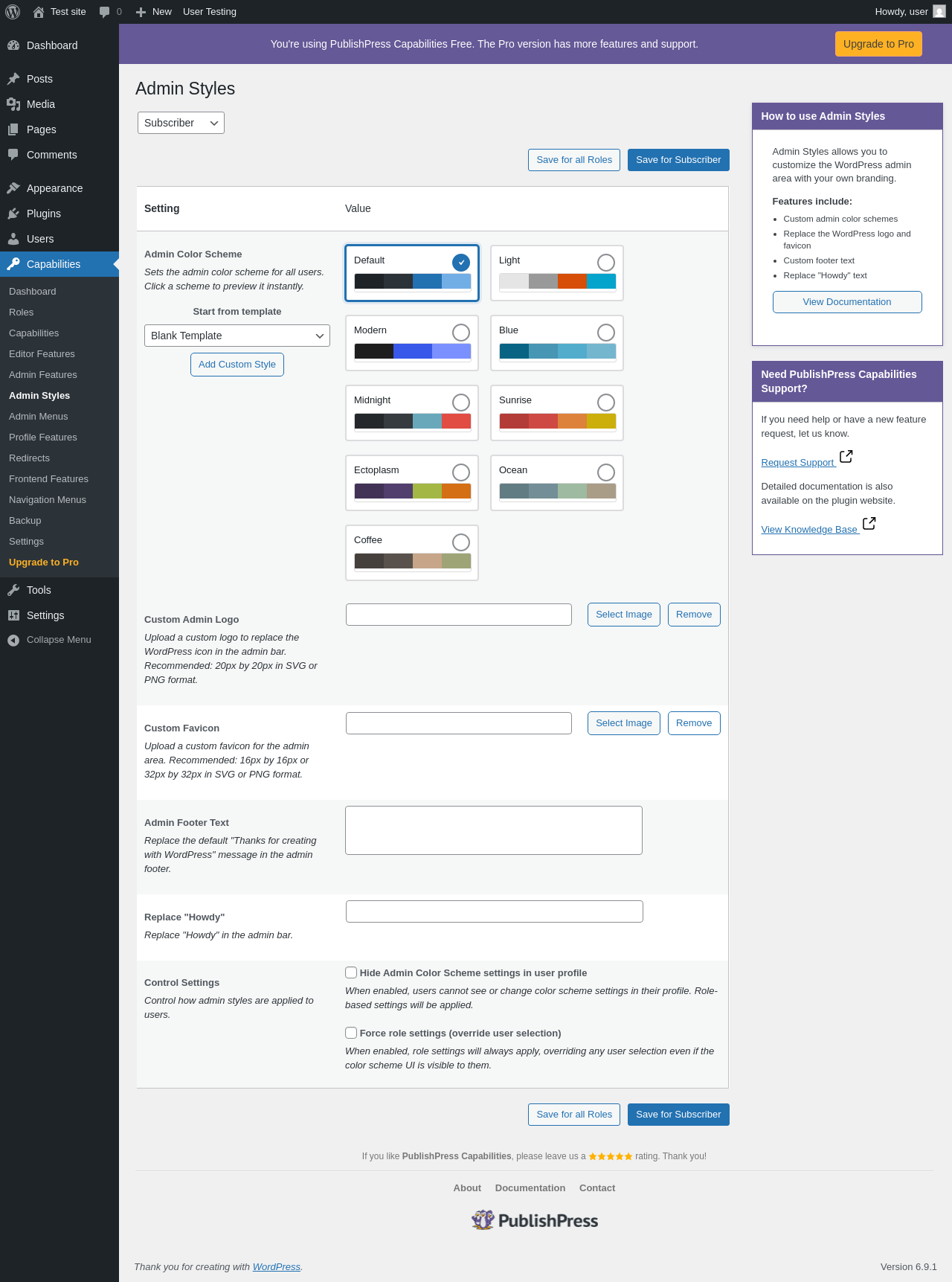952x1282 pixels.
Task: Click the external link icon beside Request Support
Action: (x=846, y=457)
